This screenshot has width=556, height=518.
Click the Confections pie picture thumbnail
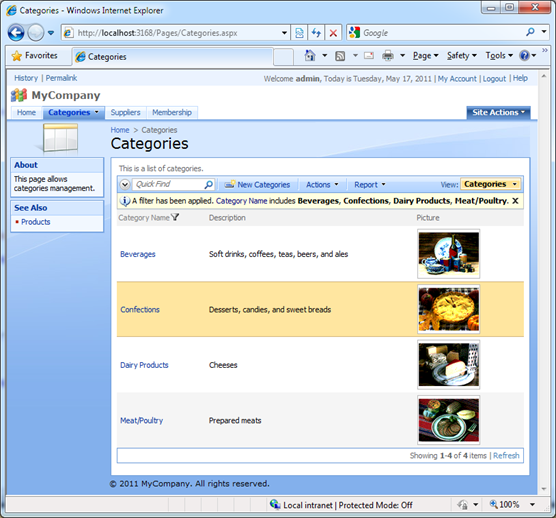449,309
